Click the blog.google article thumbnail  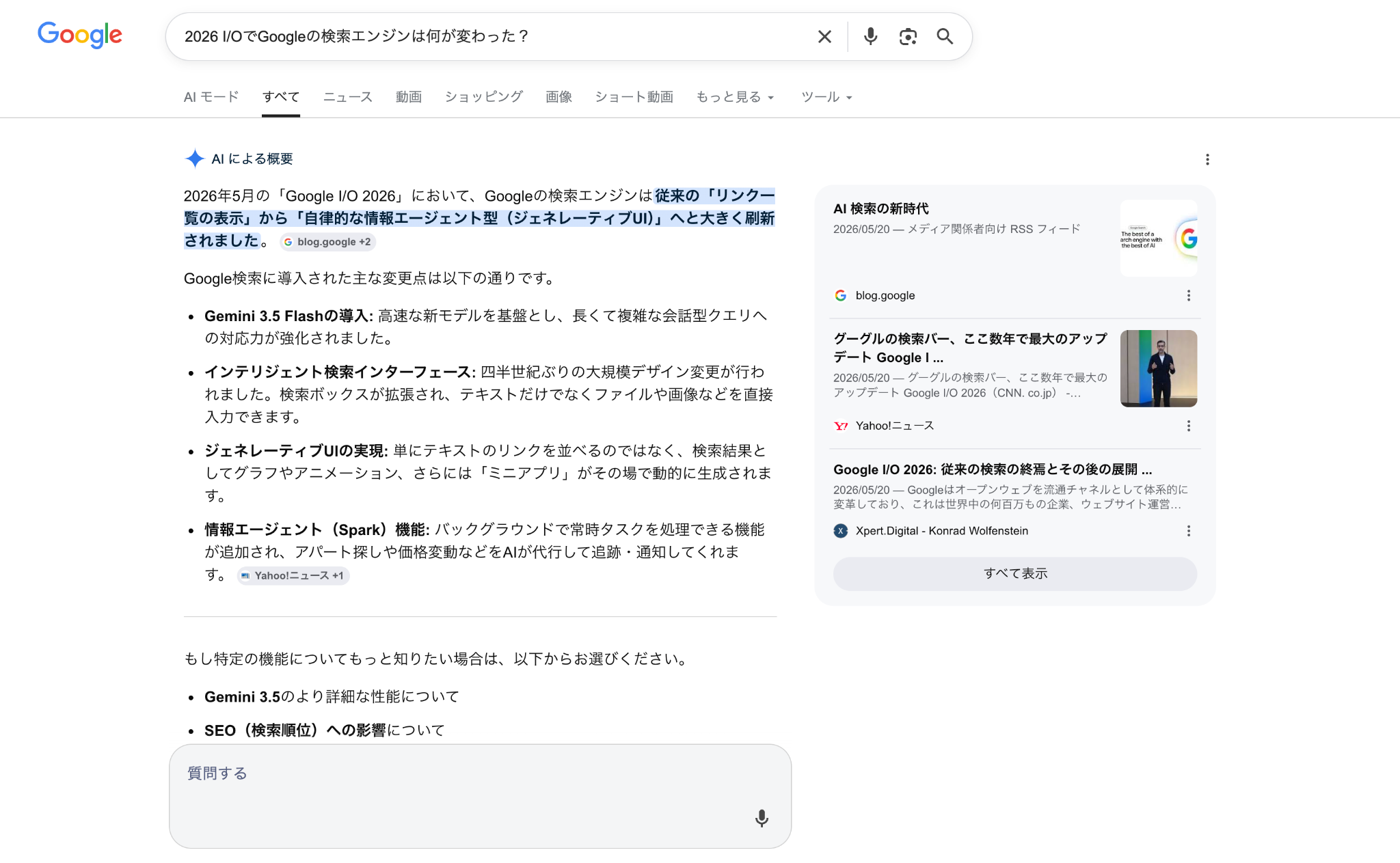coord(1159,238)
